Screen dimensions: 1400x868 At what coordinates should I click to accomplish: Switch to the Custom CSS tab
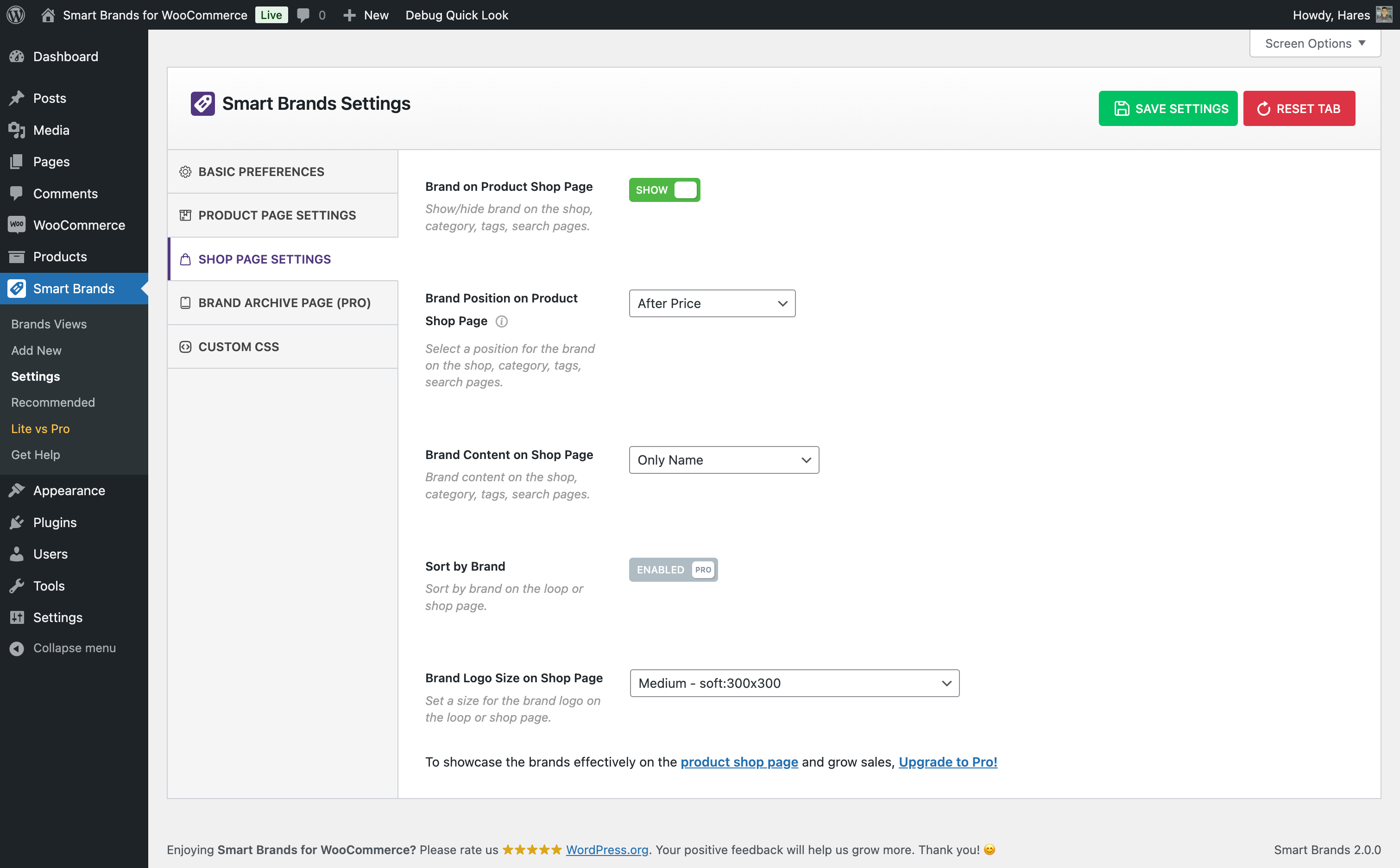(283, 347)
